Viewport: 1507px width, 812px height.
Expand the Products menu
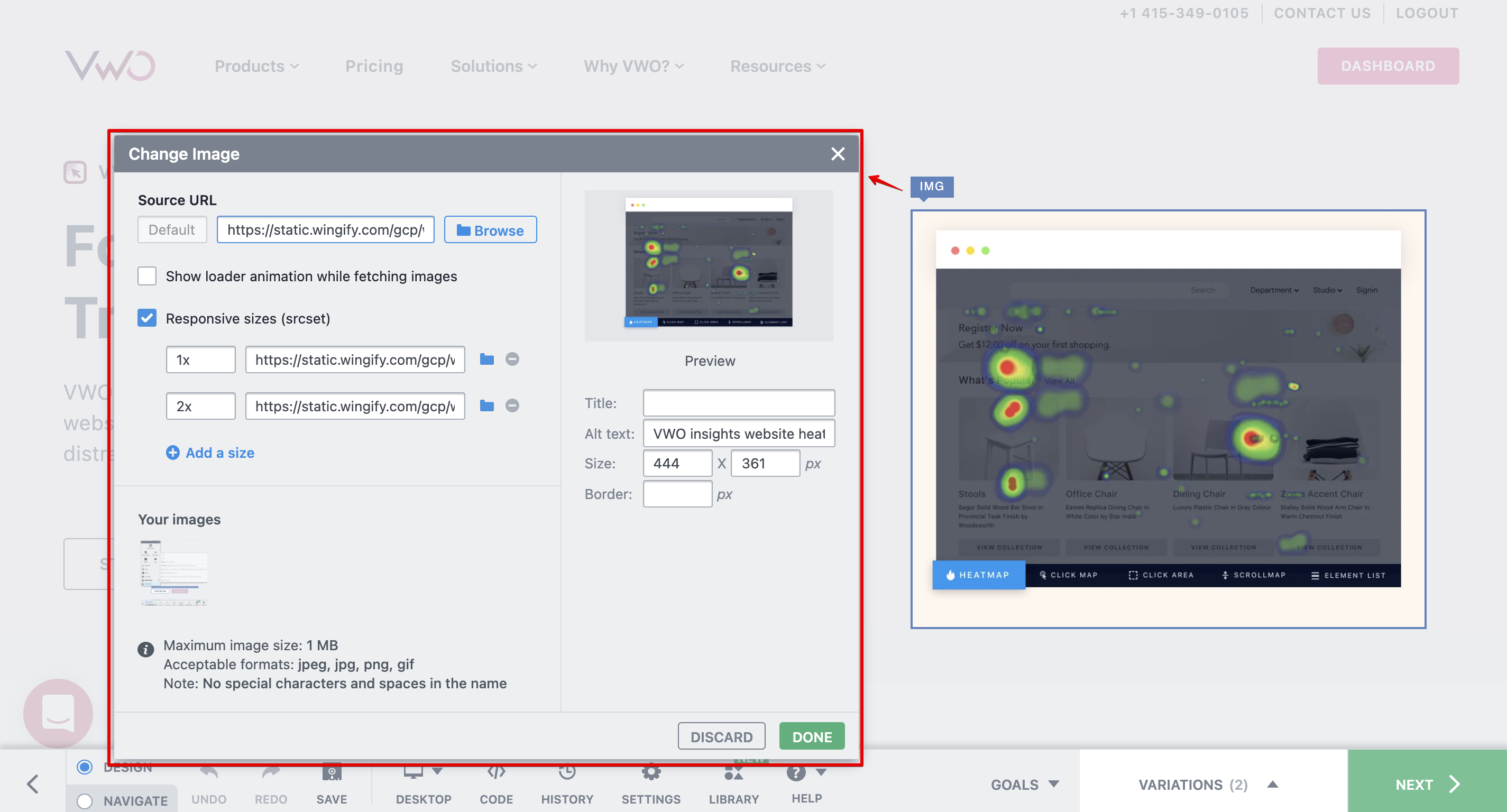tap(257, 66)
